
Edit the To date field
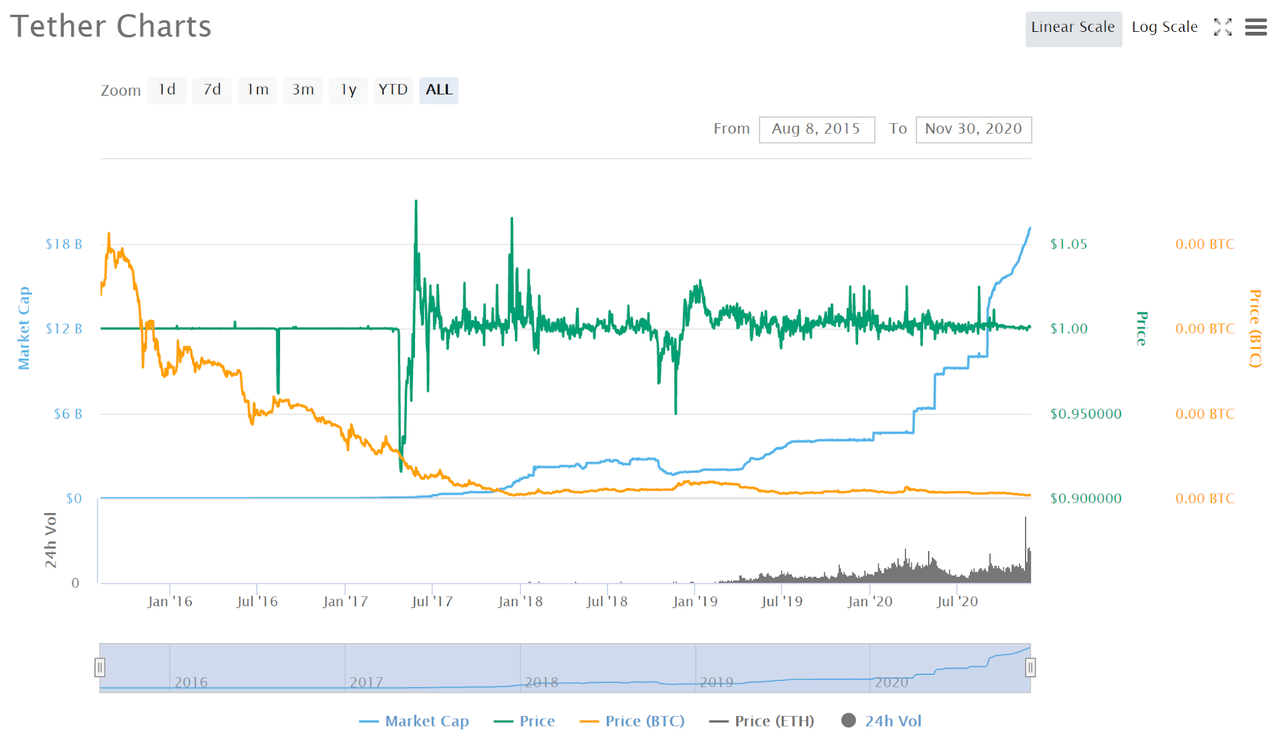point(974,129)
